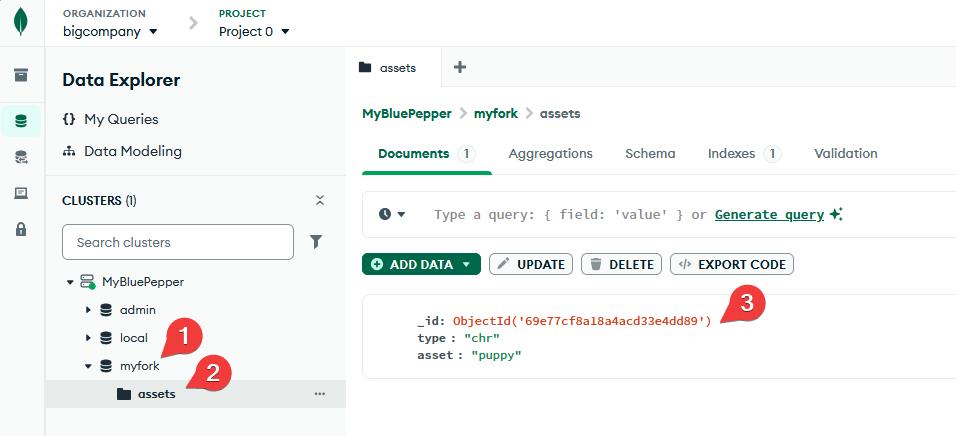Click the admin database icon

pyautogui.click(x=106, y=310)
